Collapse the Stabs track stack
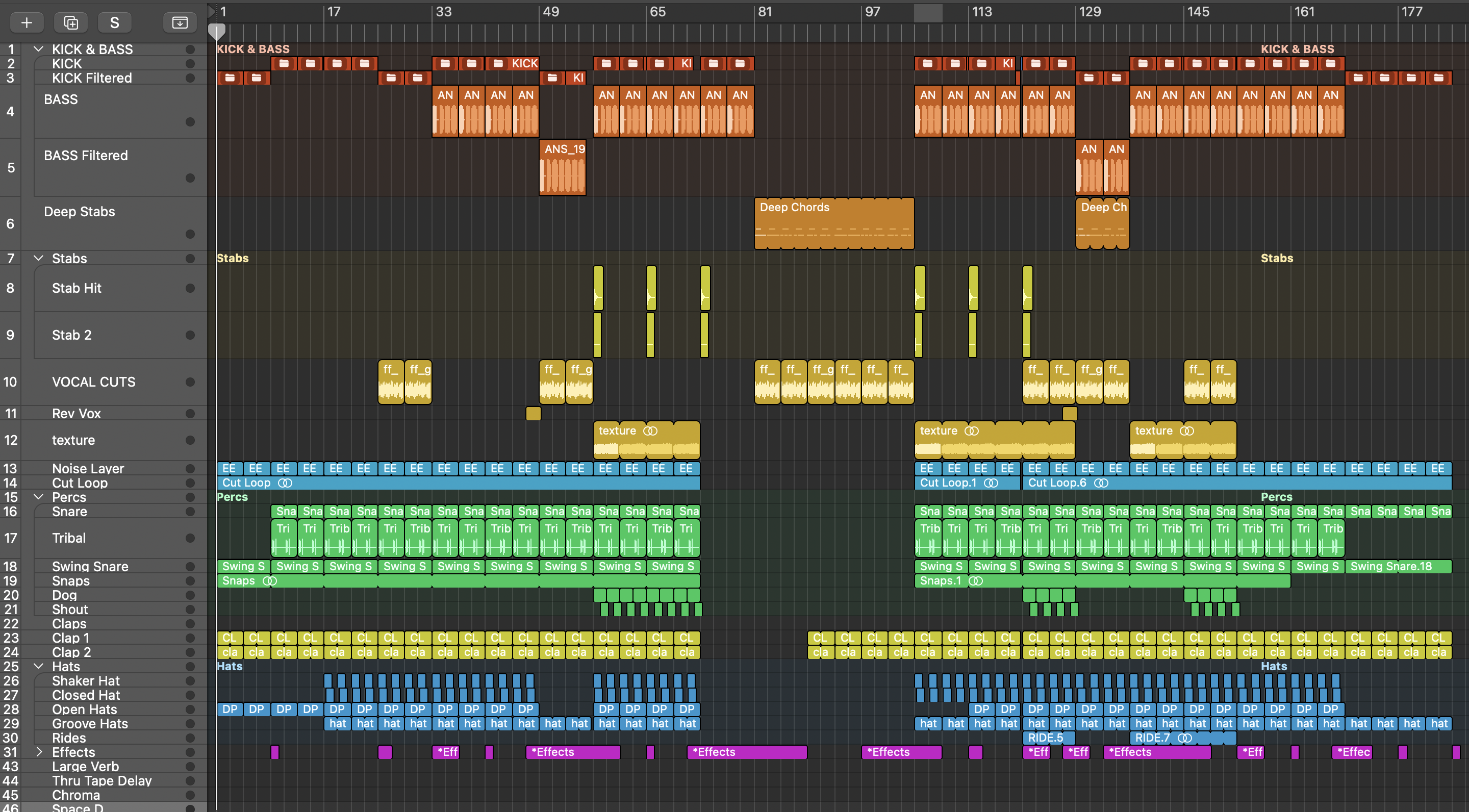Image resolution: width=1469 pixels, height=812 pixels. click(x=38, y=258)
